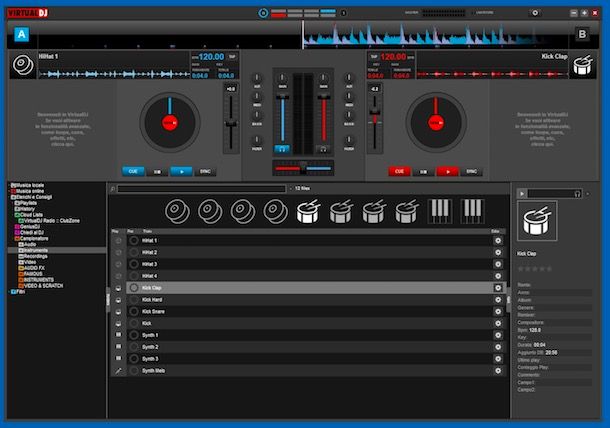The width and height of the screenshot is (610, 428).
Task: Select the Kick Snare track row
Action: click(x=316, y=312)
